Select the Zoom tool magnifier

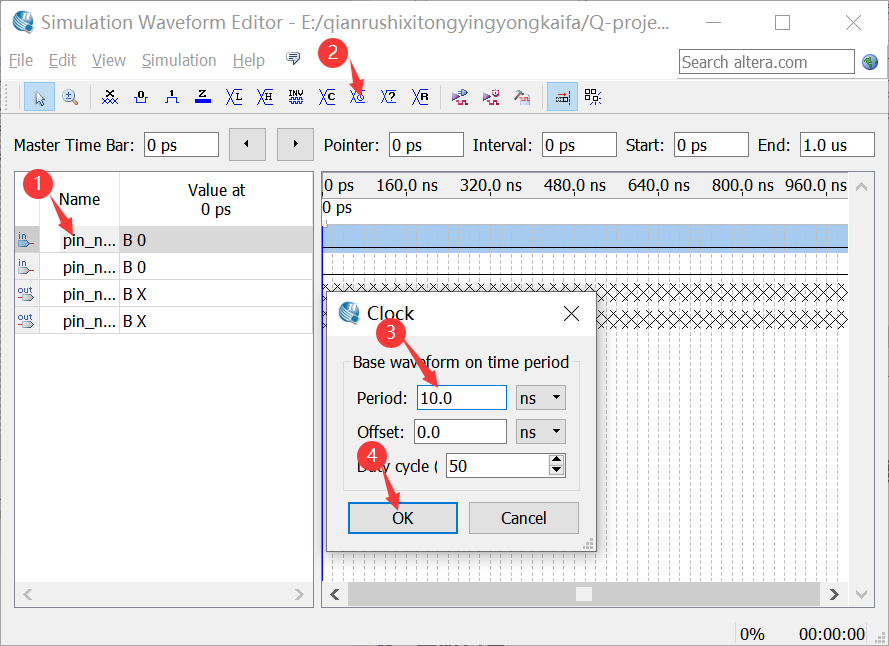tap(70, 98)
